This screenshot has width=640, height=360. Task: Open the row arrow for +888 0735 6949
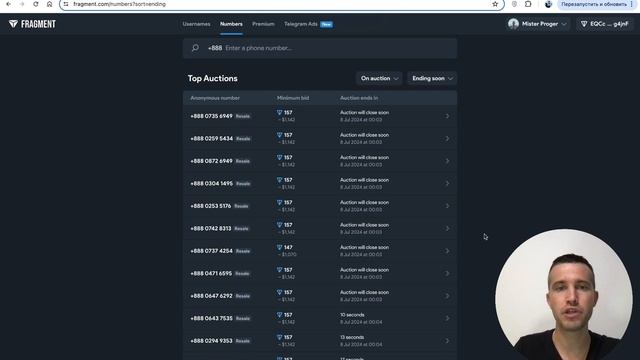click(x=447, y=116)
